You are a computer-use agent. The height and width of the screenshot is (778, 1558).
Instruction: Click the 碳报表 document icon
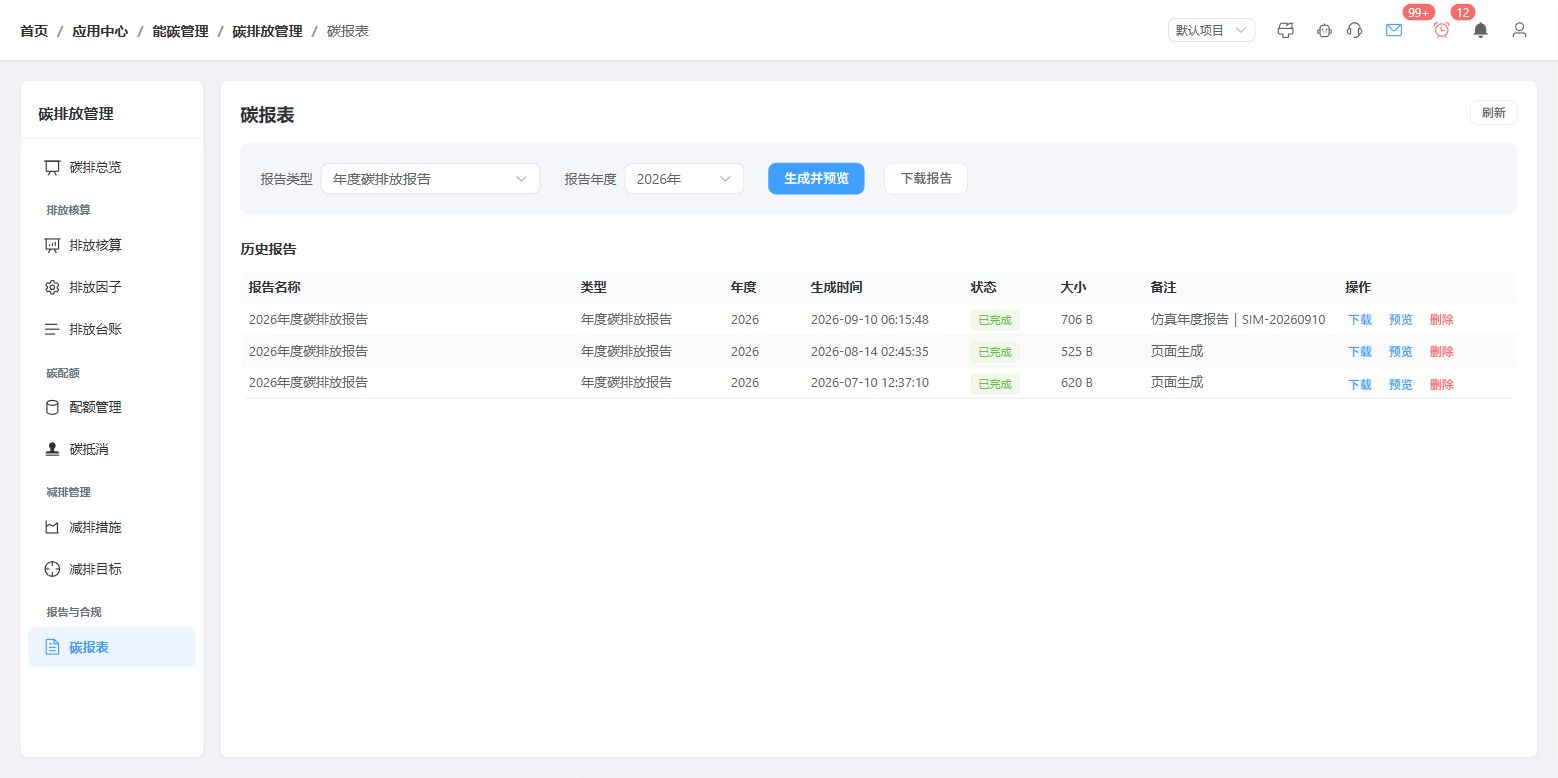[x=53, y=647]
